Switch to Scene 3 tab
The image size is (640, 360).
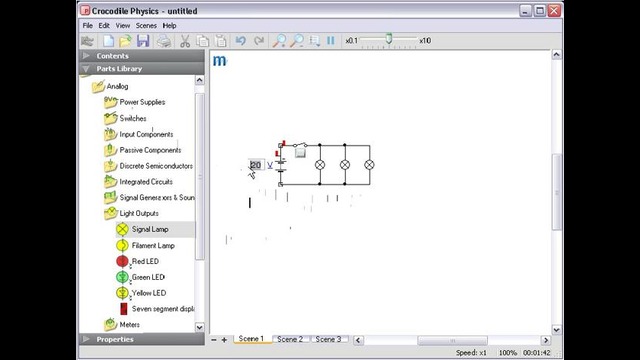328,339
